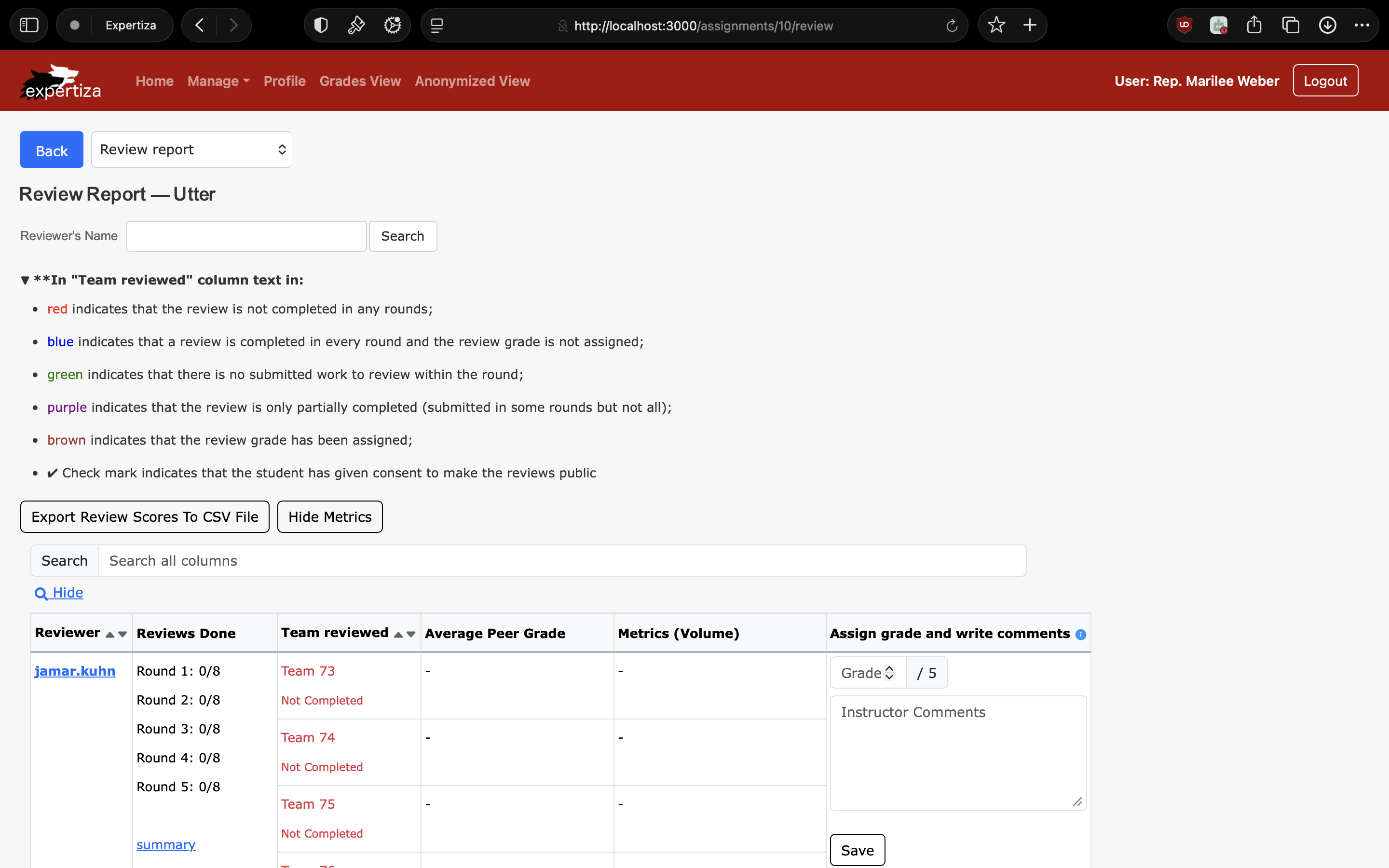Image resolution: width=1389 pixels, height=868 pixels.
Task: Collapse the Team reviewed color legend
Action: tap(25, 280)
